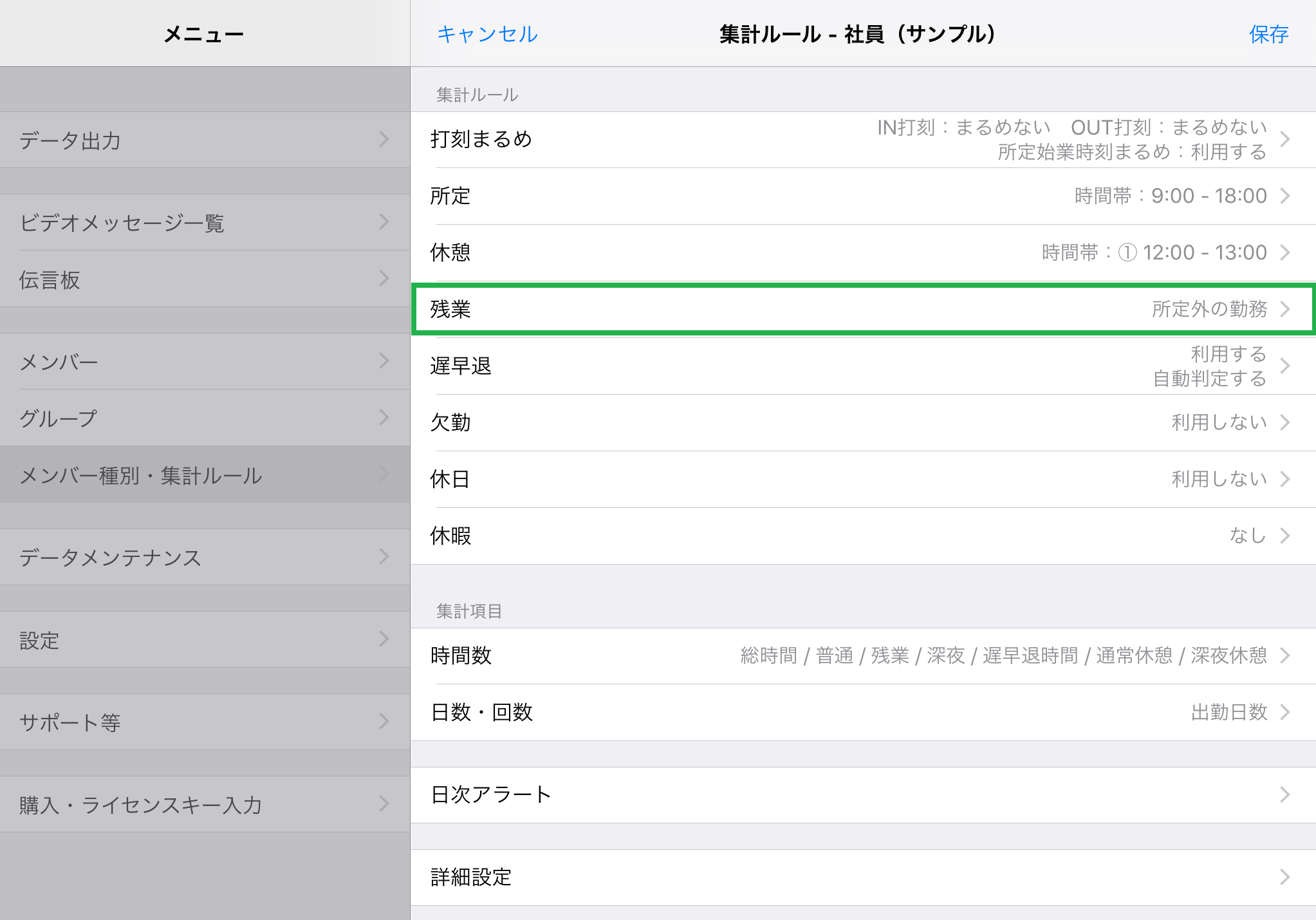
Task: Click the 所定外の勤務 value text
Action: [x=1209, y=309]
